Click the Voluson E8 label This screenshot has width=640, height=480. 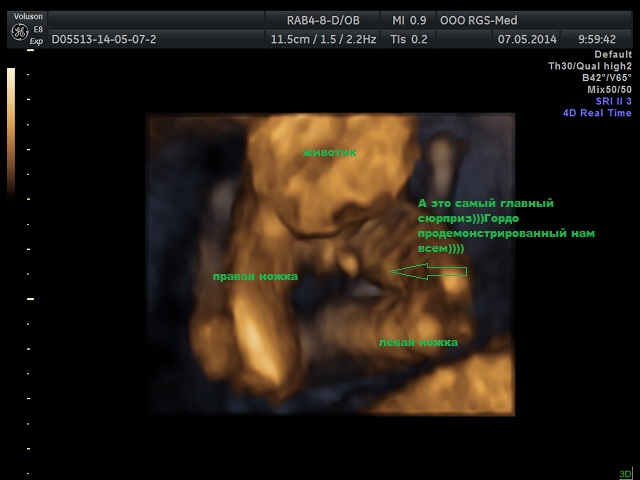[29, 17]
